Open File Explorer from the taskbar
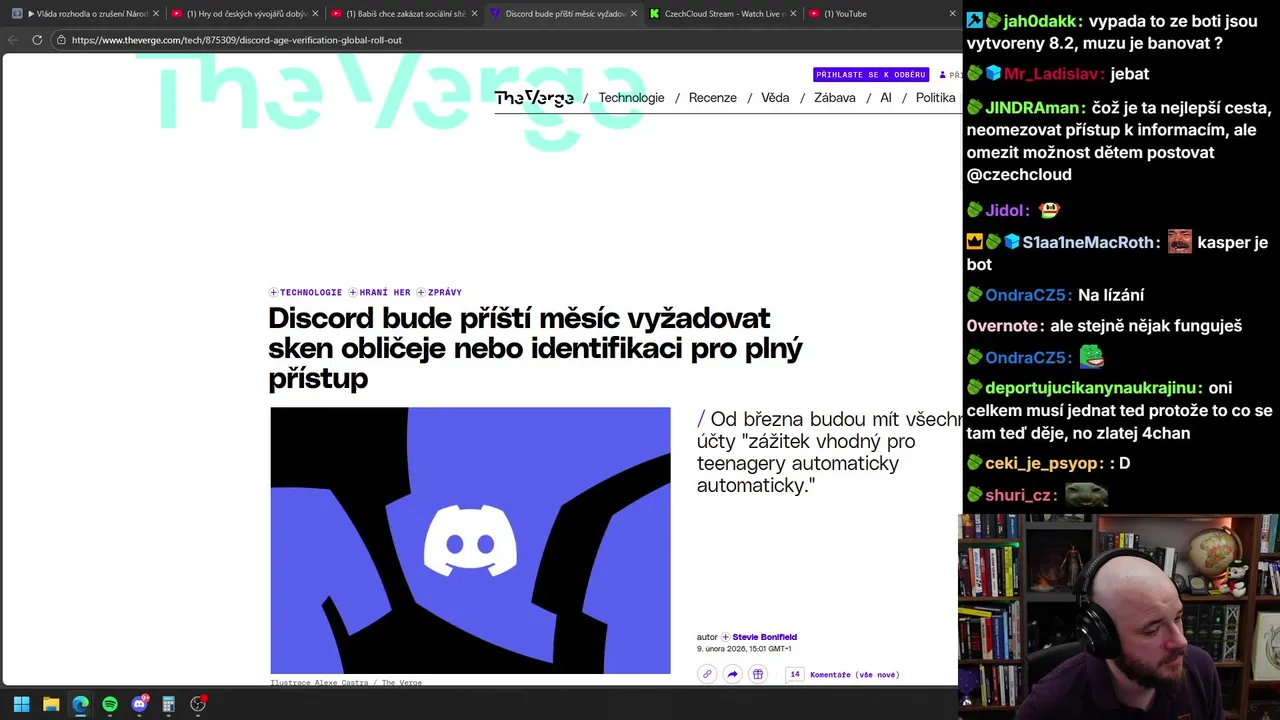 pyautogui.click(x=51, y=704)
